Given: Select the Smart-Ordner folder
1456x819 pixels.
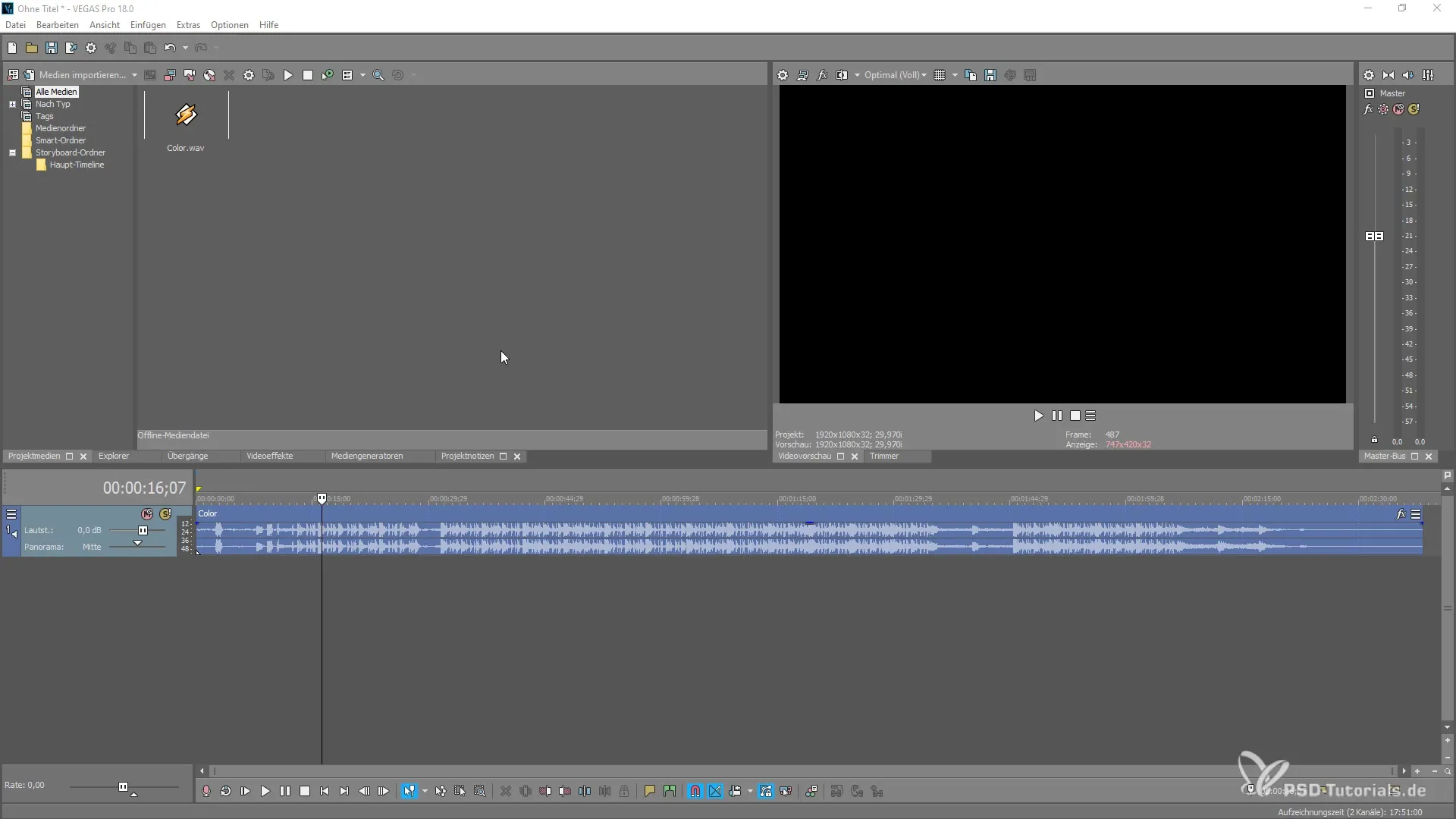Looking at the screenshot, I should point(61,140).
